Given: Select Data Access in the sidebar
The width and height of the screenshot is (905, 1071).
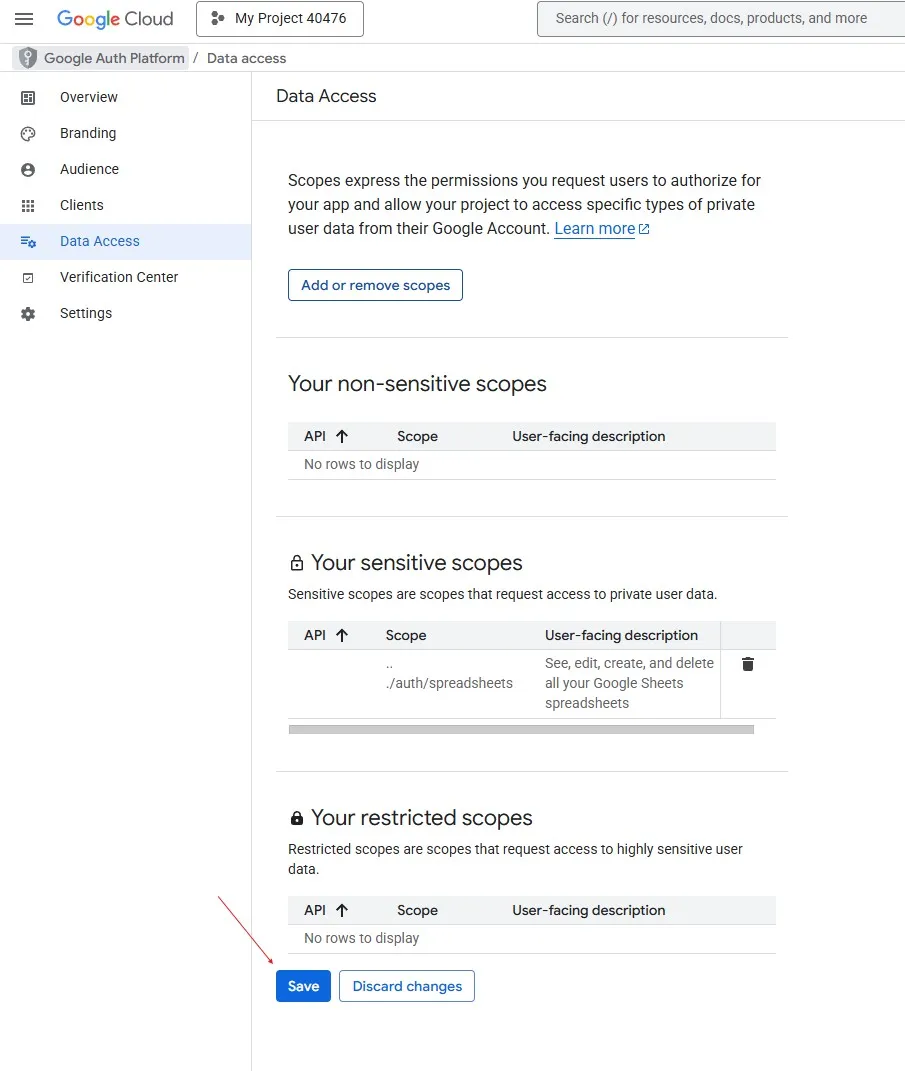Looking at the screenshot, I should 100,241.
